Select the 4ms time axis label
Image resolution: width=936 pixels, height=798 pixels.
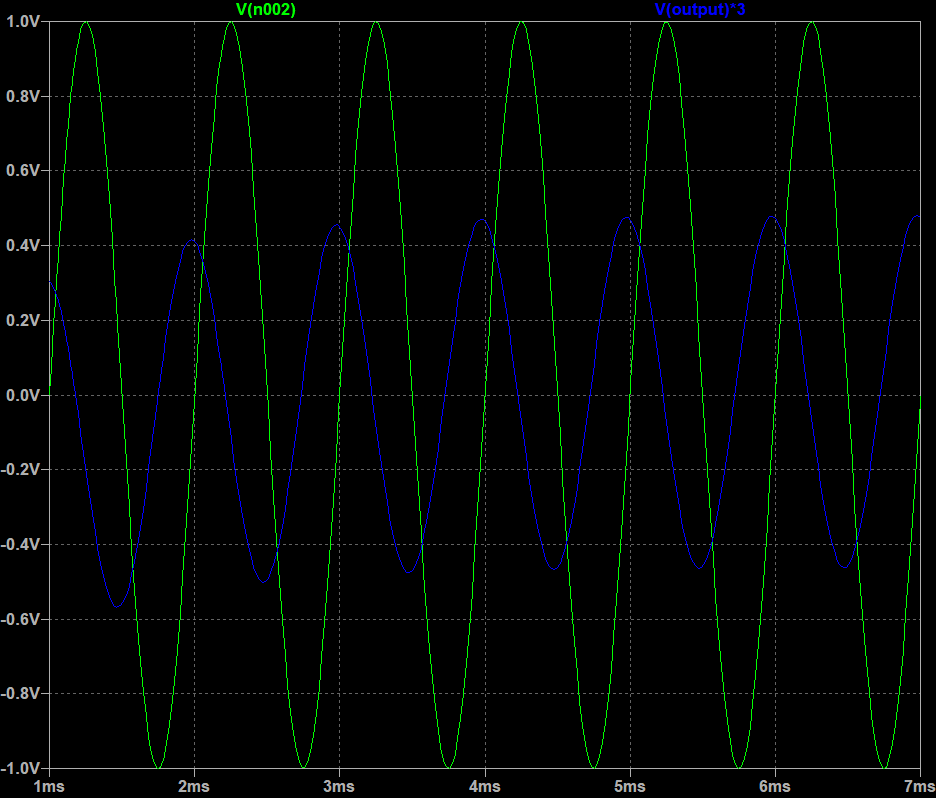pyautogui.click(x=485, y=786)
